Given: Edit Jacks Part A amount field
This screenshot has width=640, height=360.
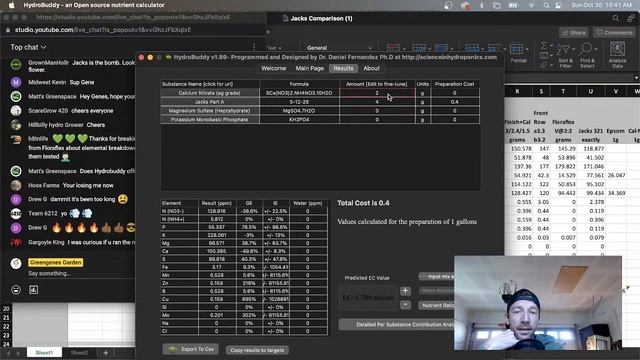Looking at the screenshot, I should [x=377, y=102].
